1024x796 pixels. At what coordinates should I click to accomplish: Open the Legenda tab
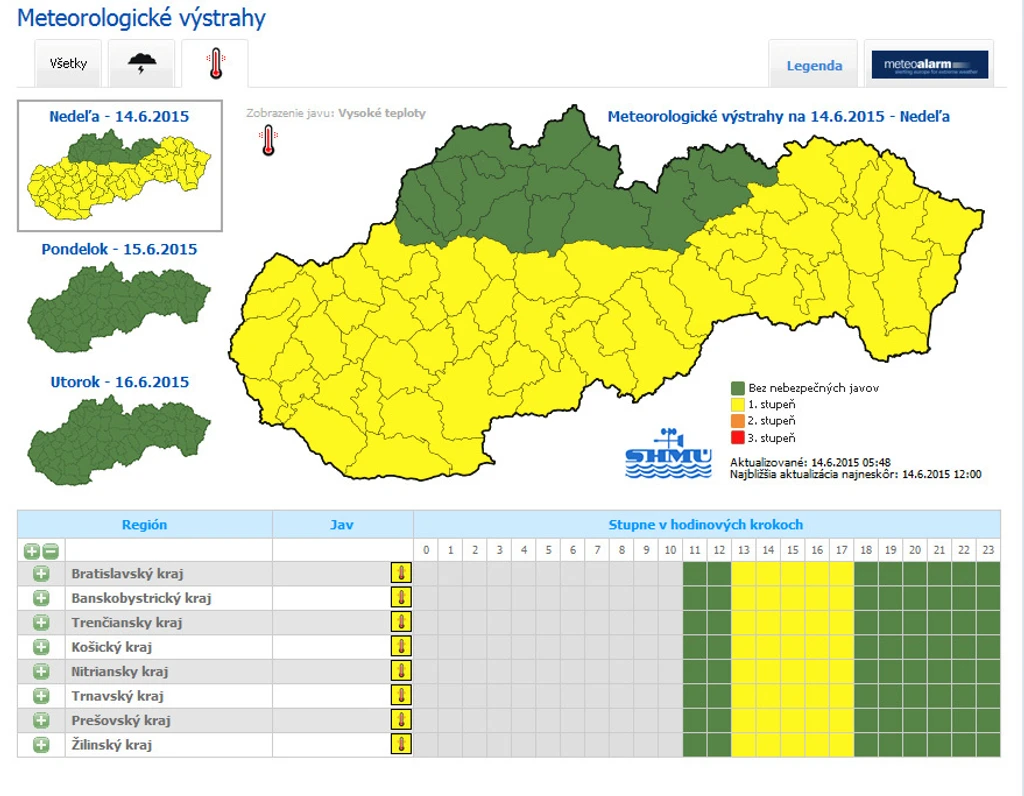814,65
